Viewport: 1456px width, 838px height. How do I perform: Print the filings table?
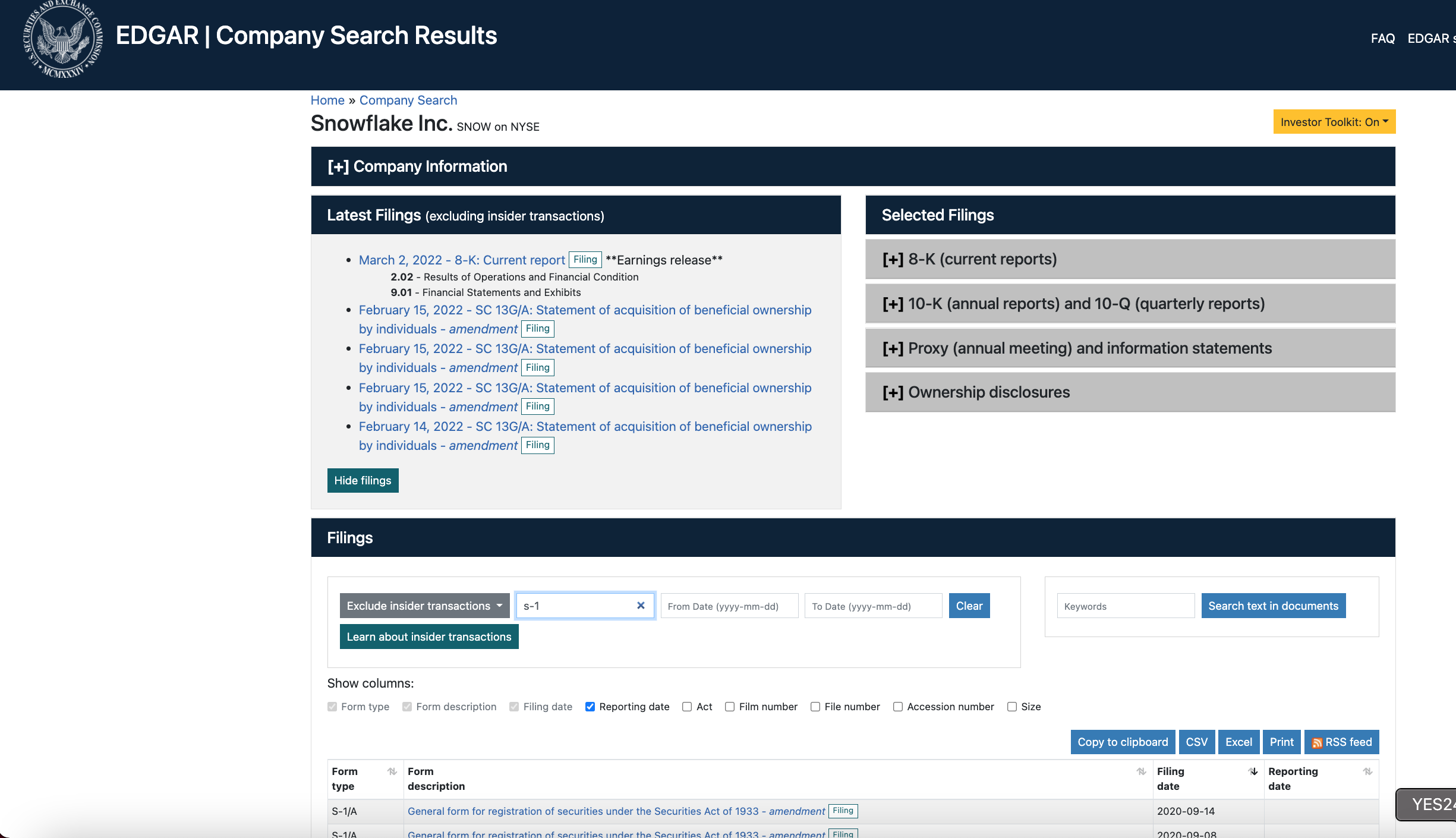tap(1281, 742)
